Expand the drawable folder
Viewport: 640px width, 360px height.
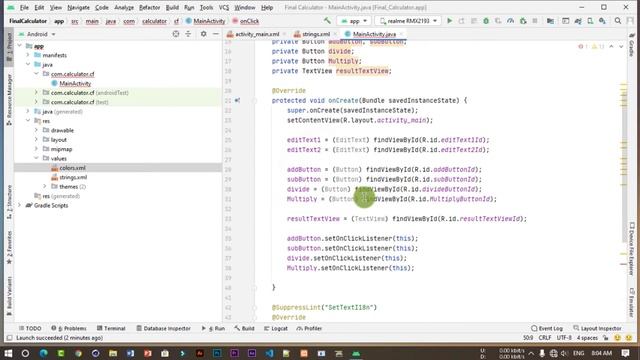point(36,130)
